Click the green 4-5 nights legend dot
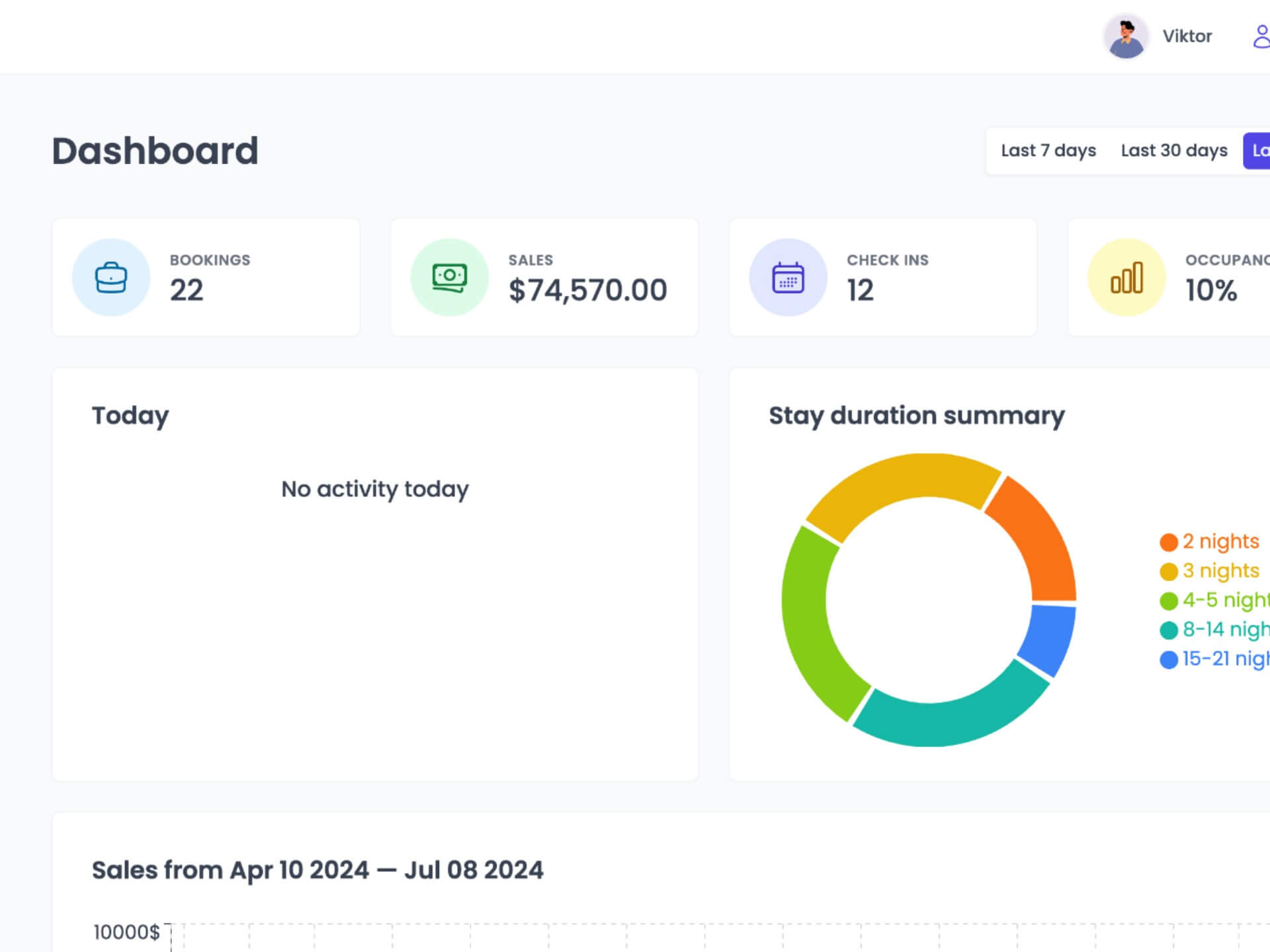 click(x=1169, y=600)
